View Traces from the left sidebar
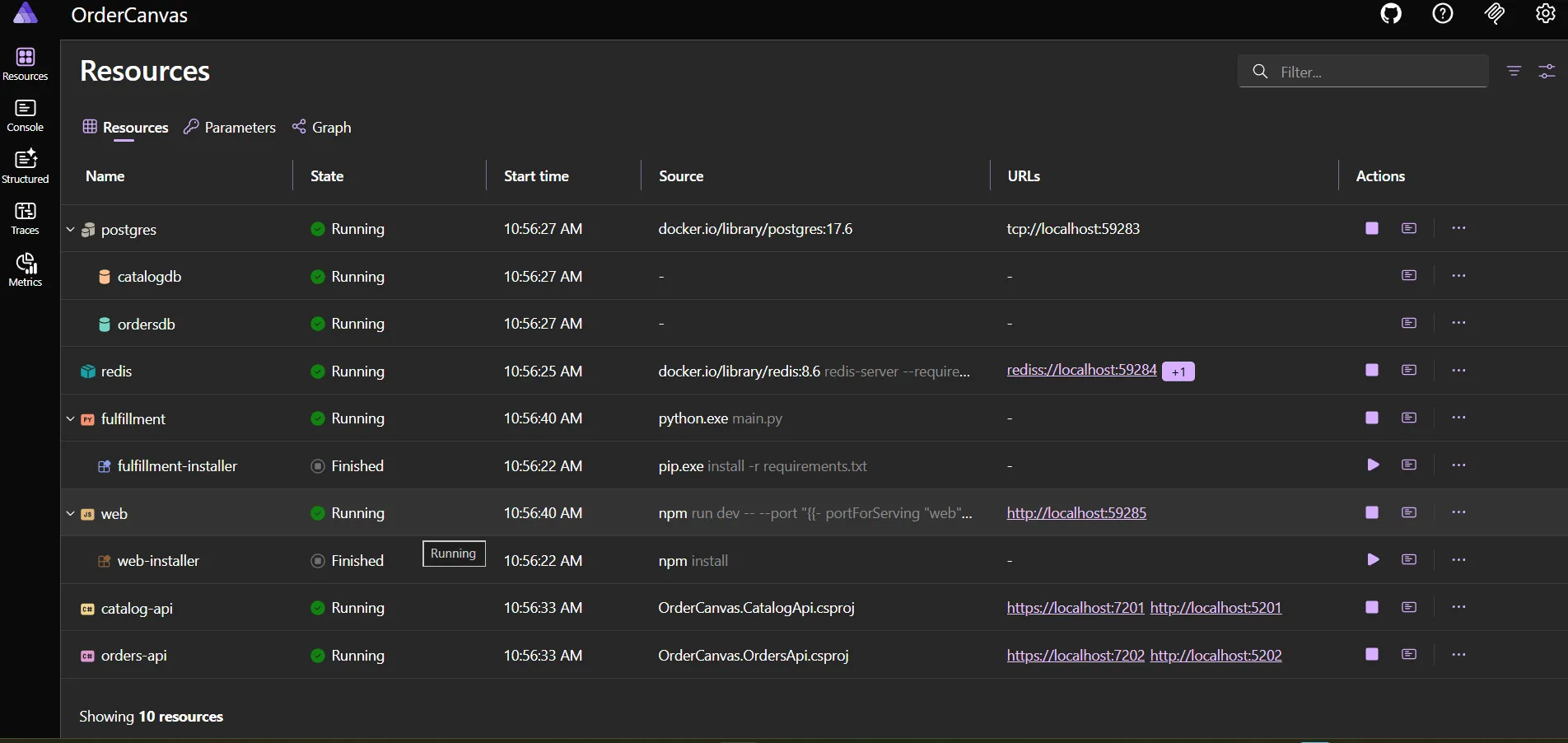 26,217
